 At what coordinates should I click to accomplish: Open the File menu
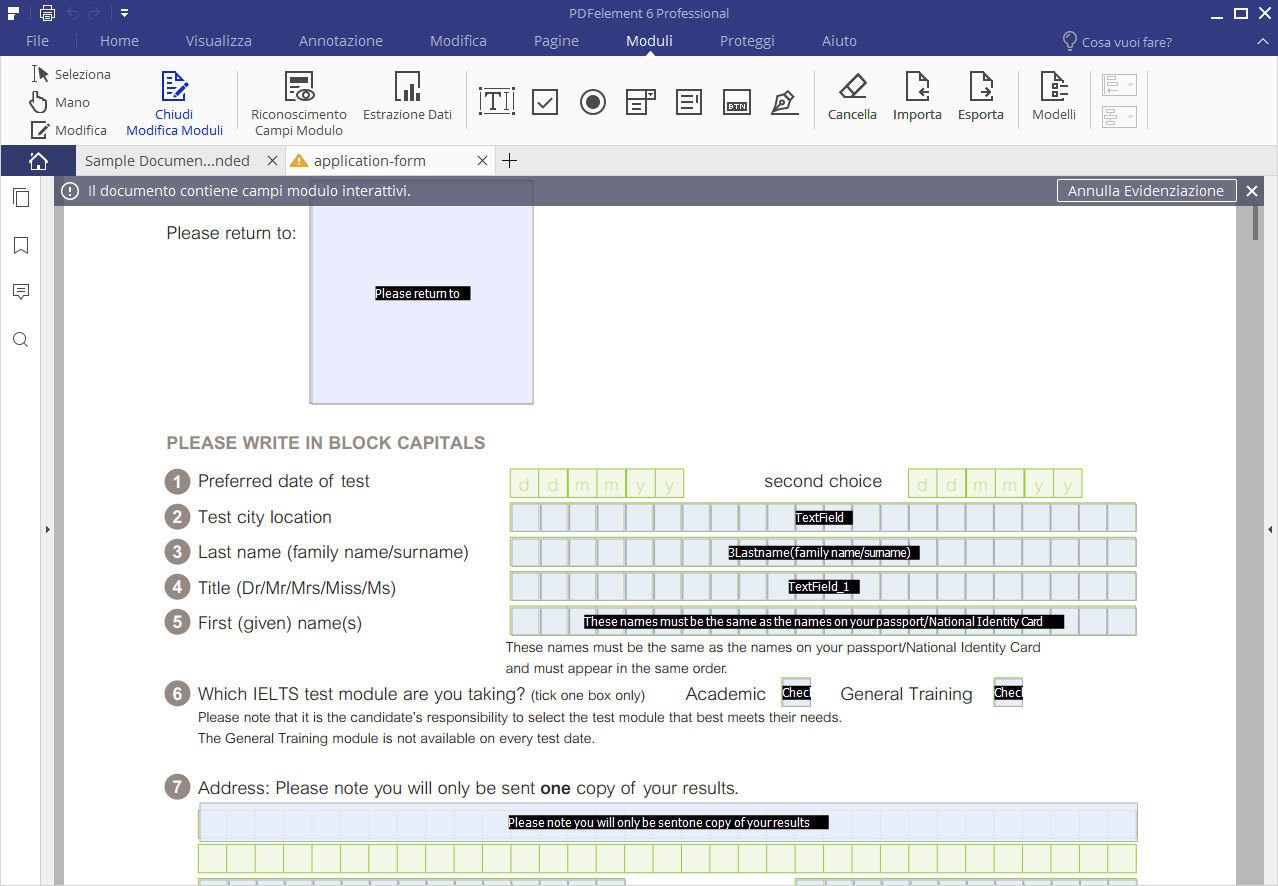click(37, 41)
